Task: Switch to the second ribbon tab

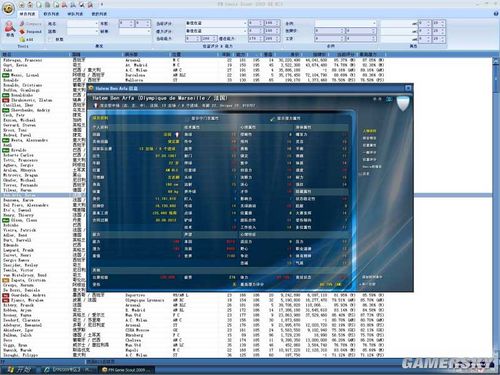Action: click(x=51, y=14)
